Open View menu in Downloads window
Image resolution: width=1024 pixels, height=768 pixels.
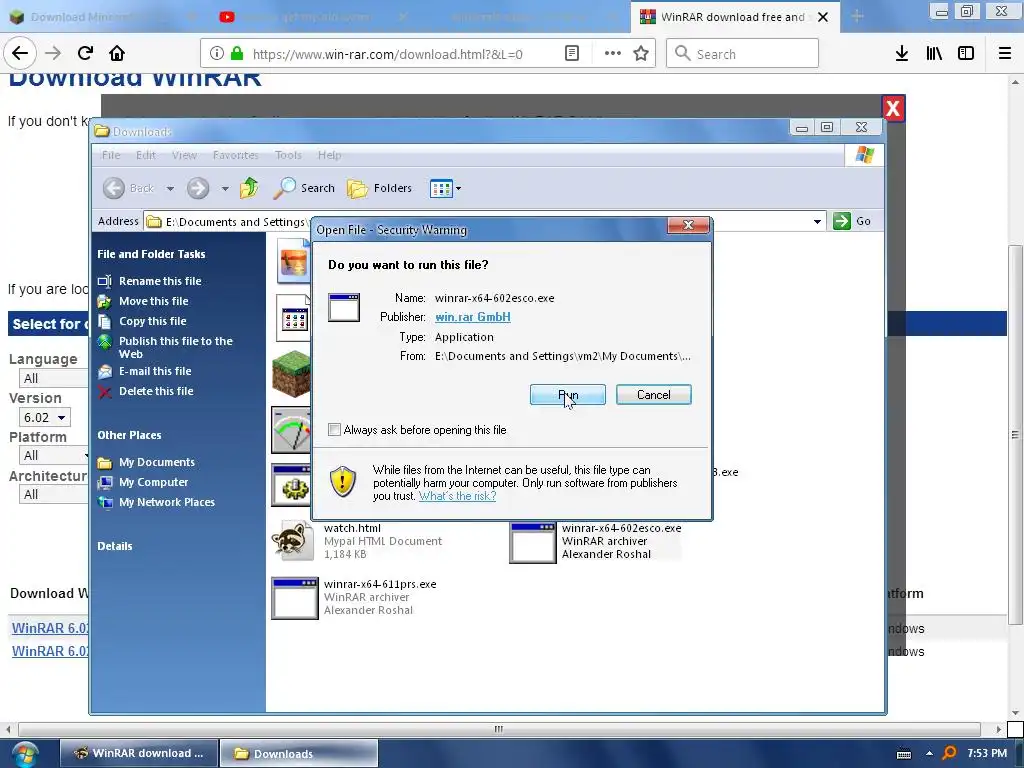[184, 155]
